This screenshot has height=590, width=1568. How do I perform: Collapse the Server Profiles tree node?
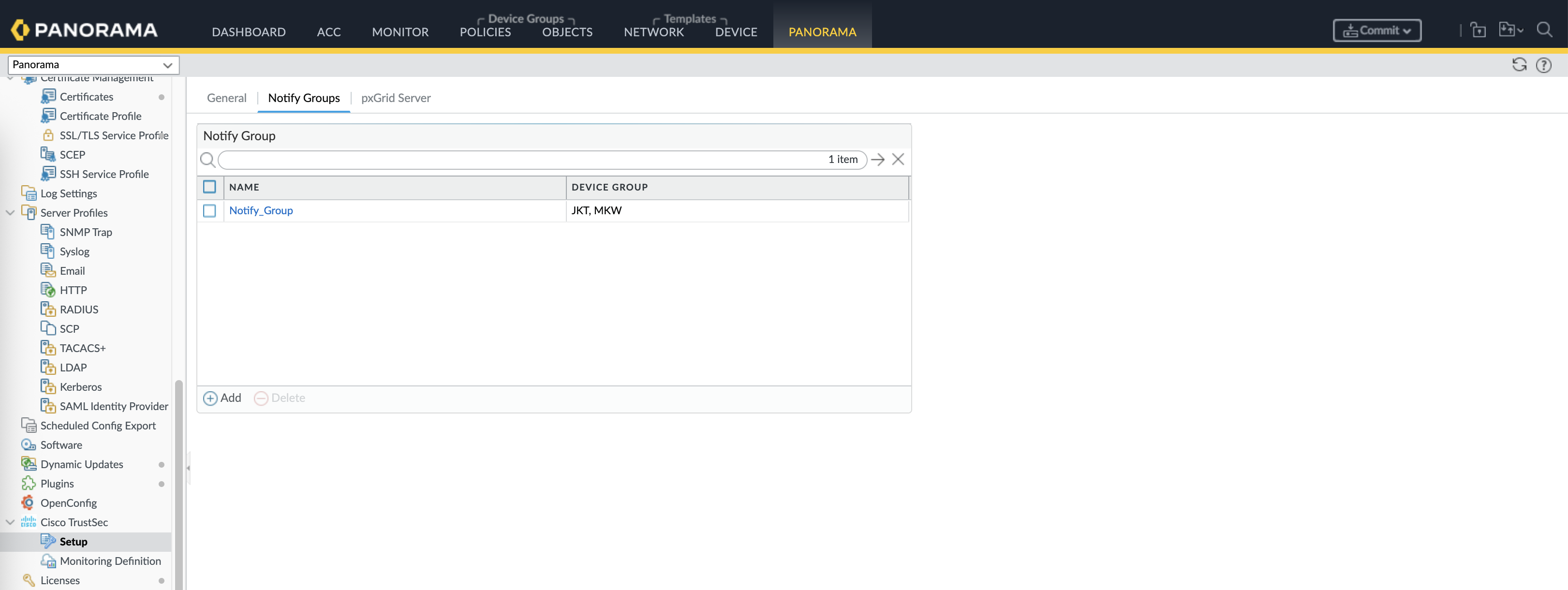tap(10, 212)
